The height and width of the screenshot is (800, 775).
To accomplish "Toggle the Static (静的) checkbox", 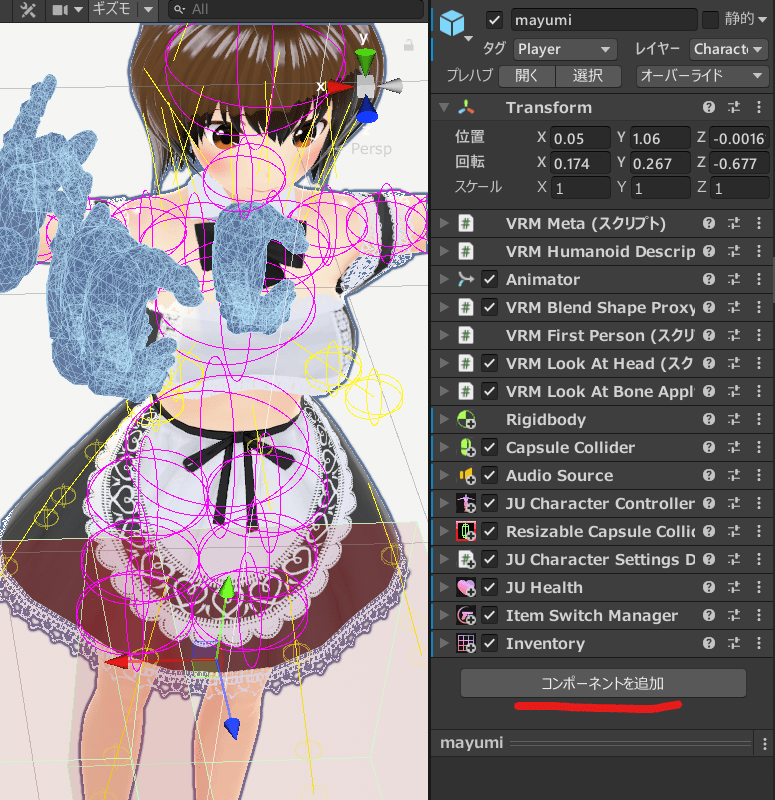I will coord(710,20).
